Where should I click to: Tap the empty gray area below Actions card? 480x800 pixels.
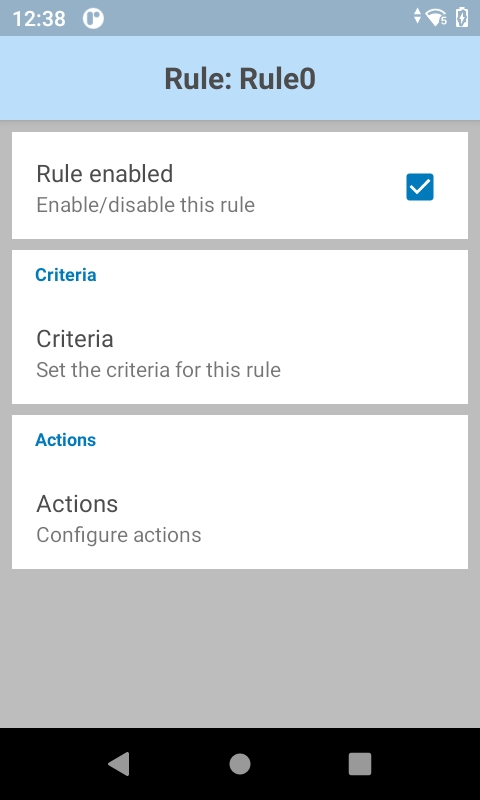(x=240, y=648)
